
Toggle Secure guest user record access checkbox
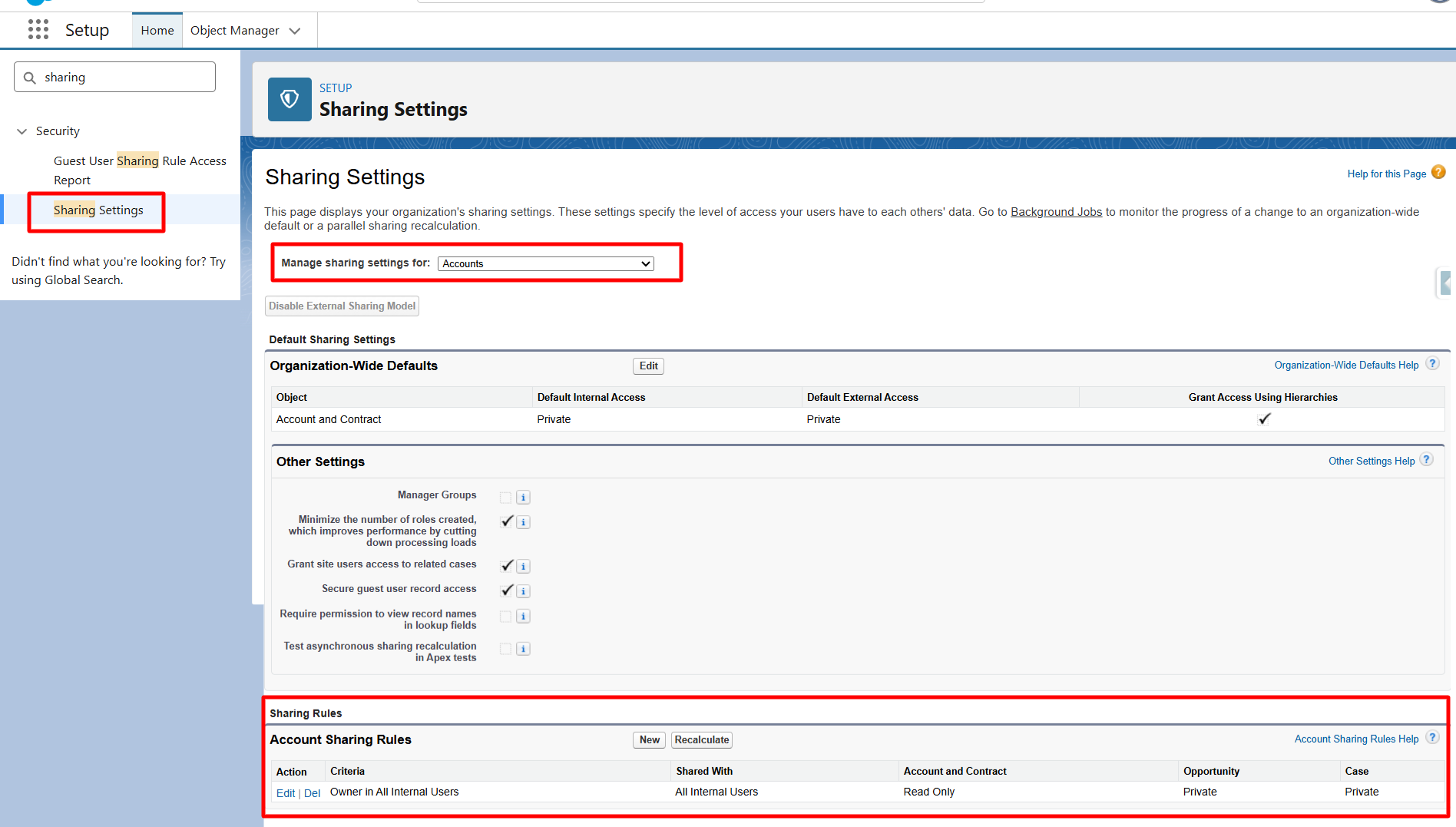coord(507,590)
